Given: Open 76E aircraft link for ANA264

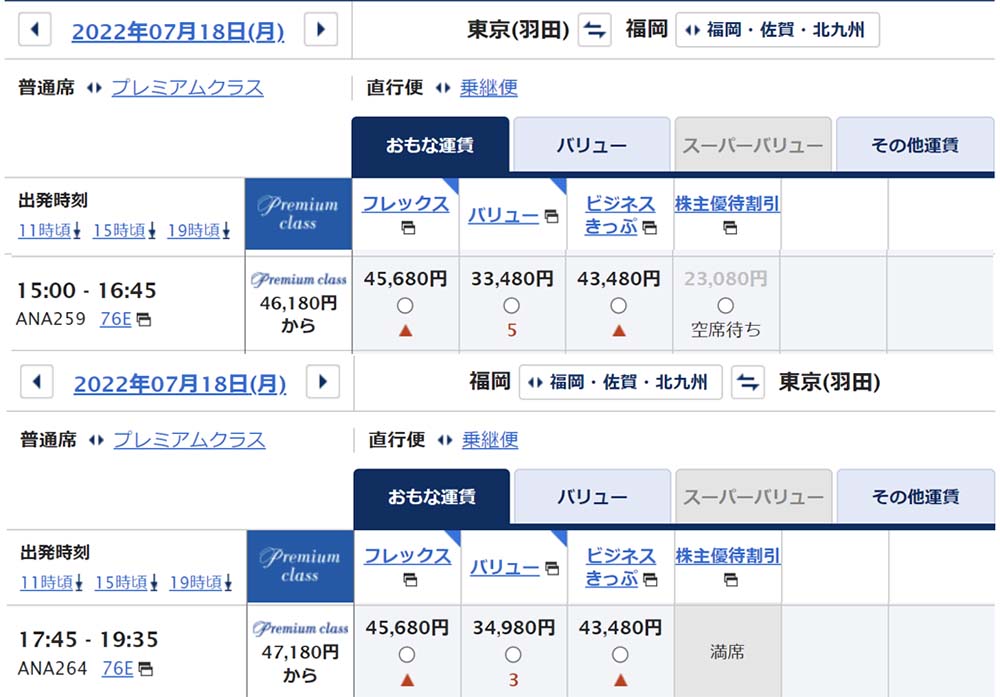Looking at the screenshot, I should coord(117,668).
